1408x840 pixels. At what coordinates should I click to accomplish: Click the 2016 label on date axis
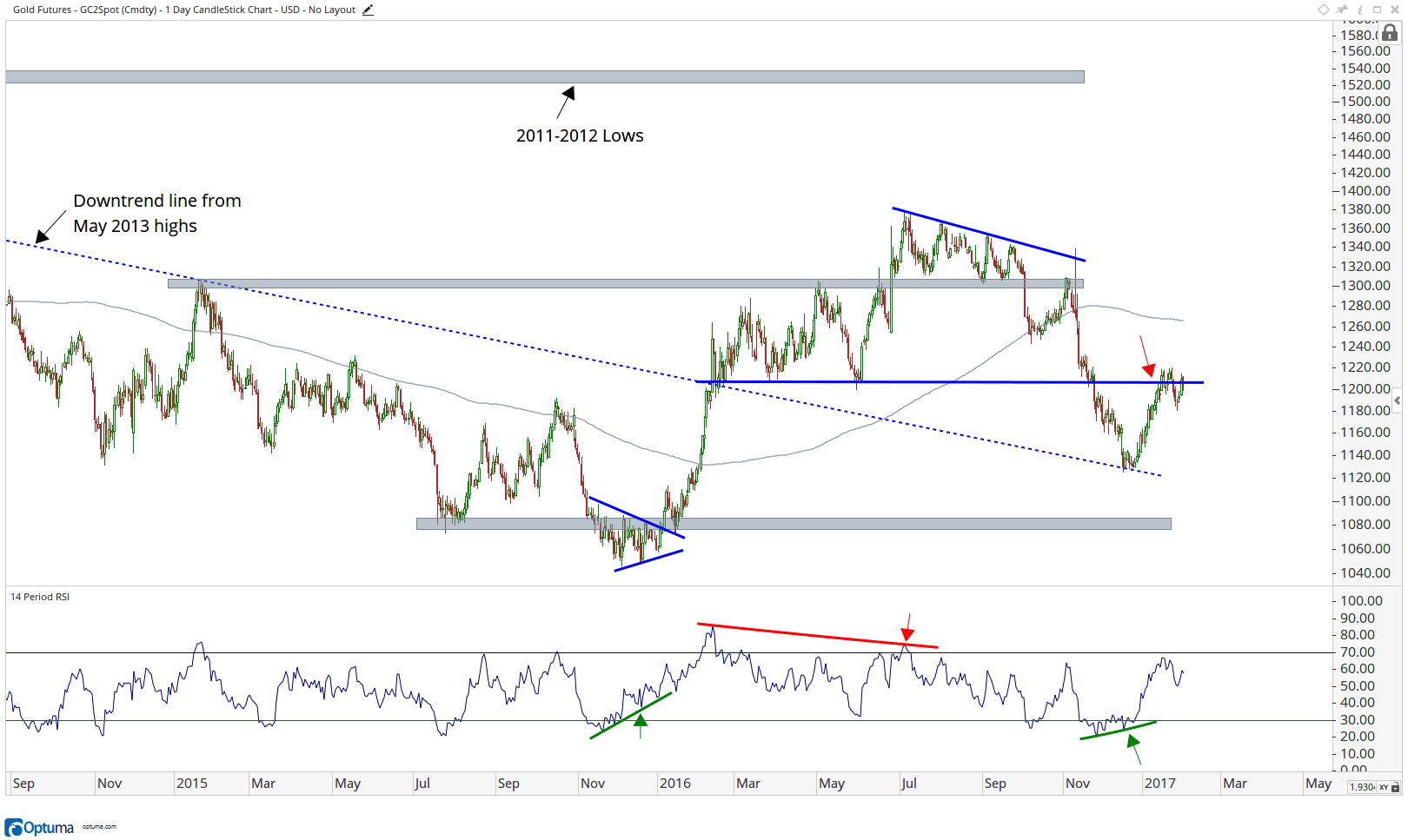coord(675,783)
